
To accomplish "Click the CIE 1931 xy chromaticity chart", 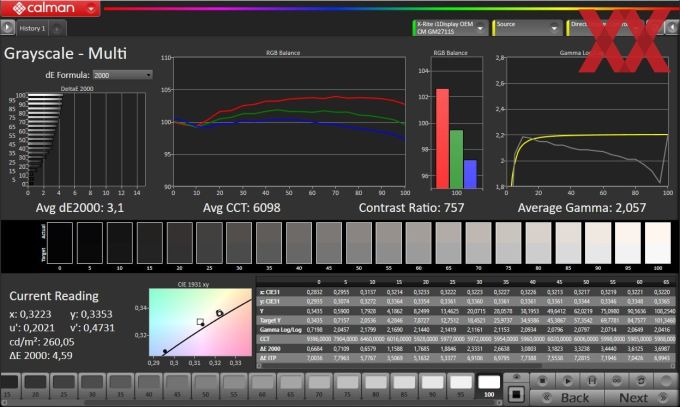I will coord(200,322).
